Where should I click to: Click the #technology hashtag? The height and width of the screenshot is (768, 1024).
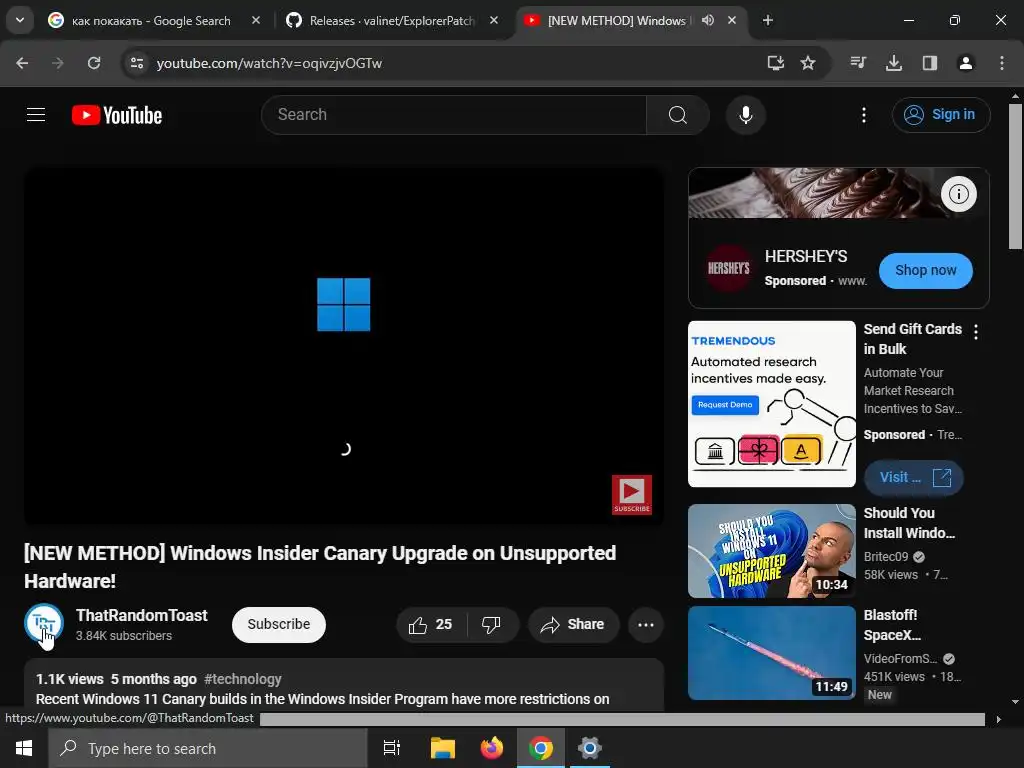click(x=242, y=679)
